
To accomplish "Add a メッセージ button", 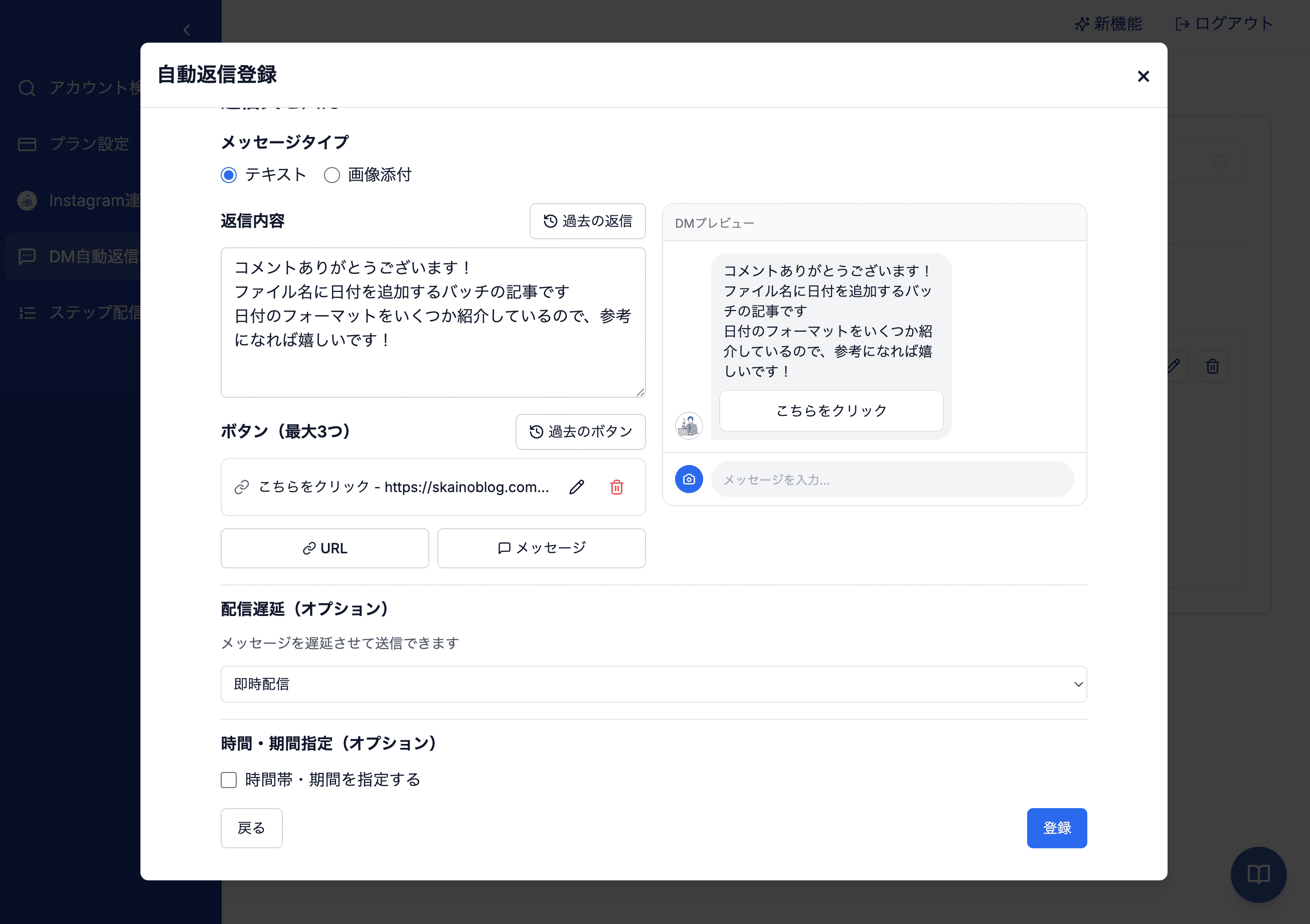I will click(542, 548).
